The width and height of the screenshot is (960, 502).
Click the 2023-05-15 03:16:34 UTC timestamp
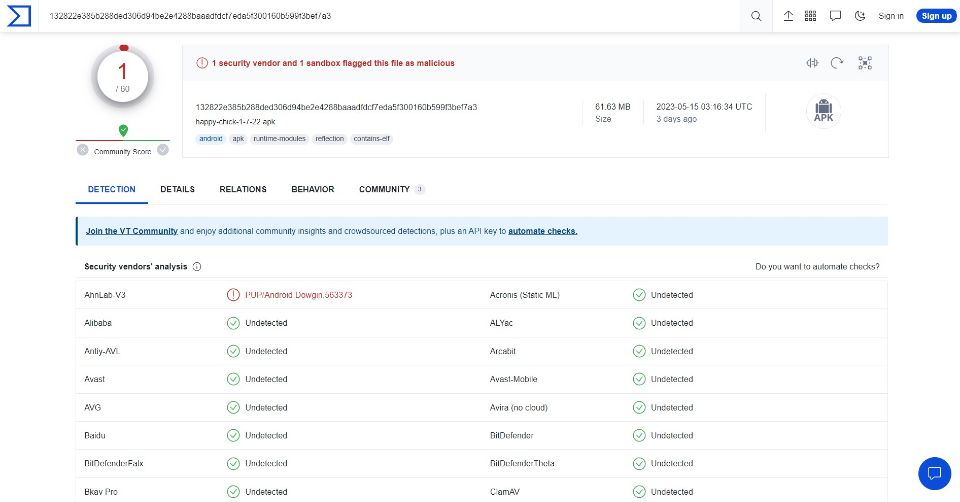pos(704,107)
